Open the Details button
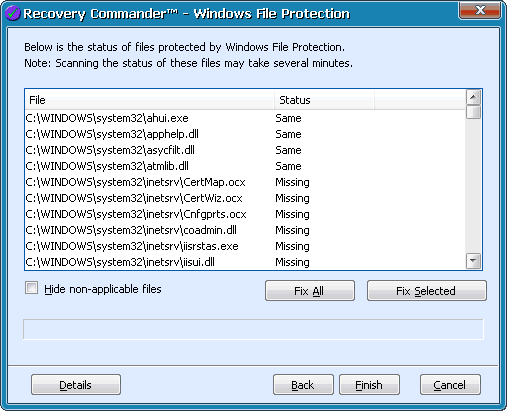Viewport: 507px width, 411px height. 76,385
